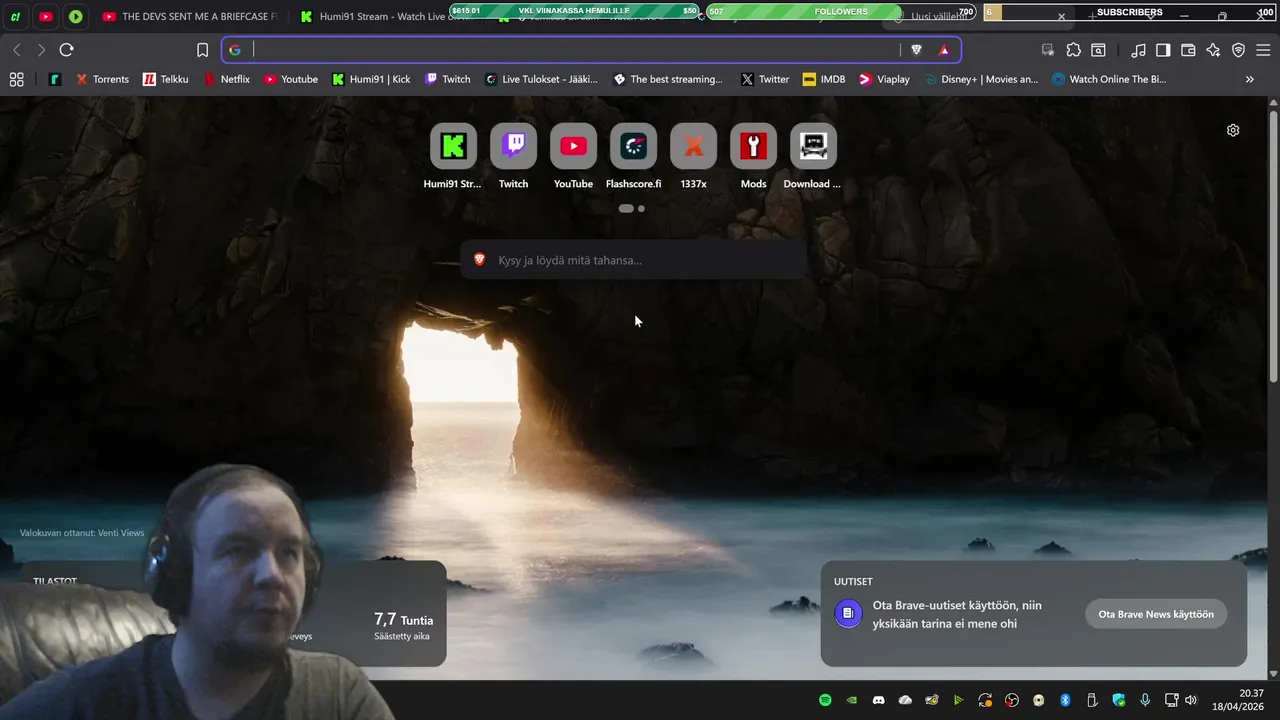Open Discord tray icon
Image resolution: width=1280 pixels, height=720 pixels.
tap(878, 700)
